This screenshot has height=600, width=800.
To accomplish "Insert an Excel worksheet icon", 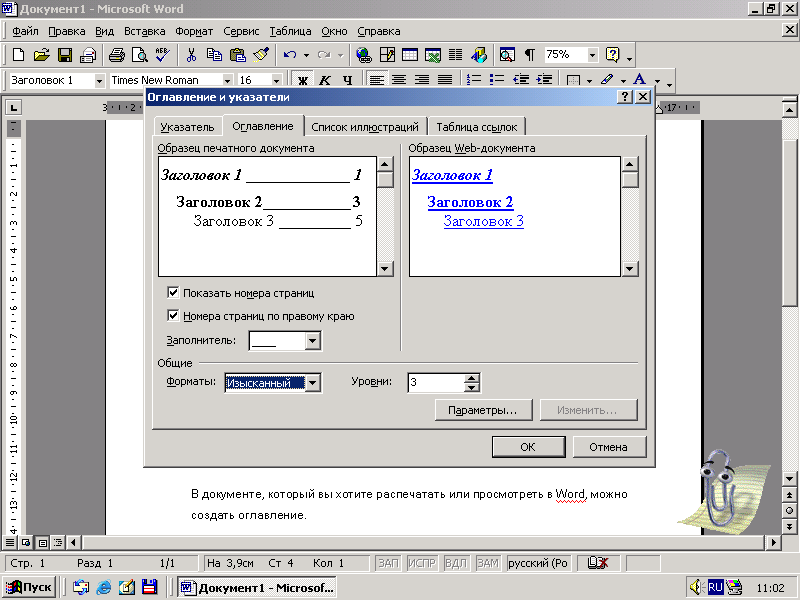I will coord(433,55).
